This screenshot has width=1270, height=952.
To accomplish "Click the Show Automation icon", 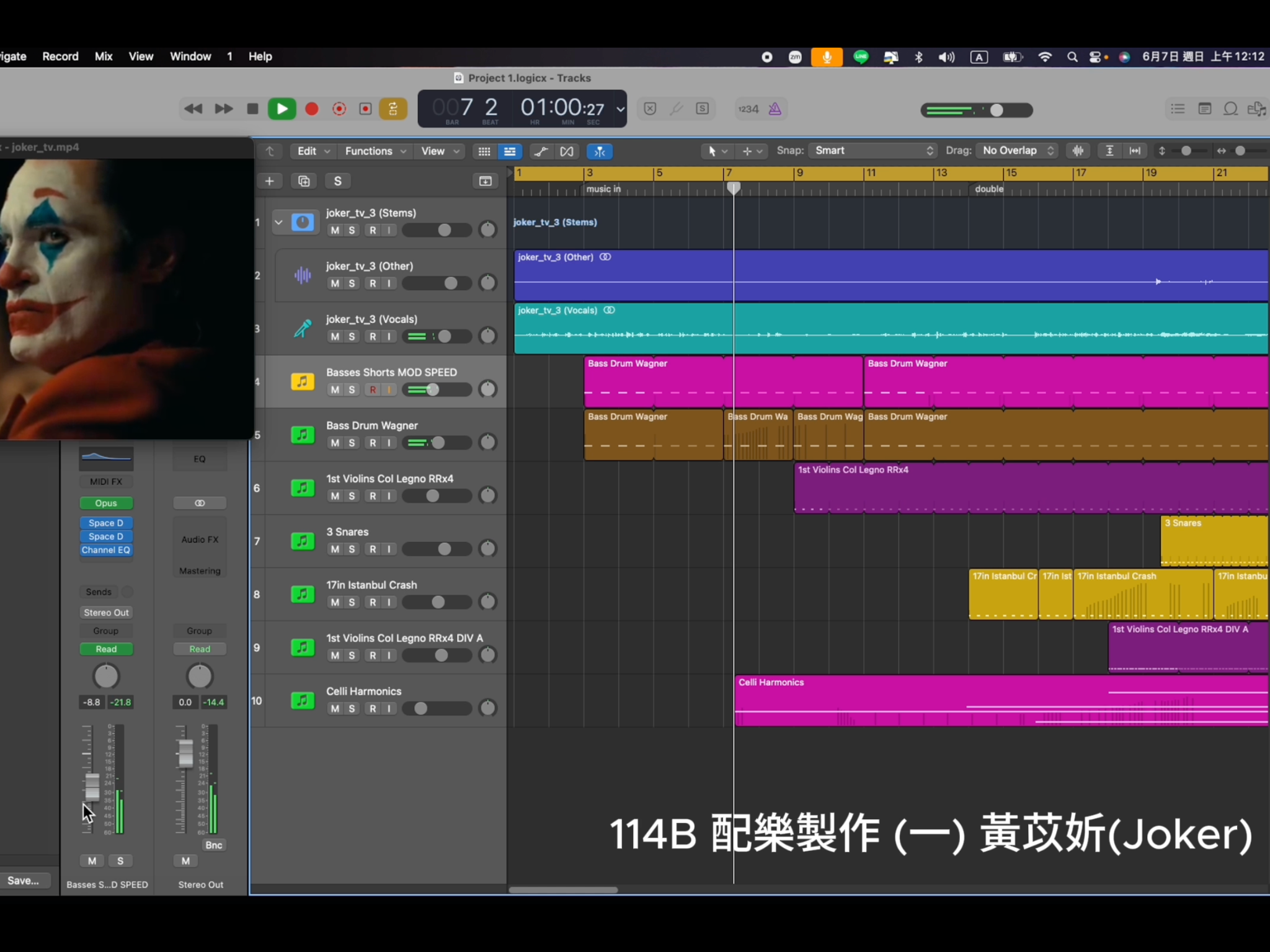I will point(541,151).
